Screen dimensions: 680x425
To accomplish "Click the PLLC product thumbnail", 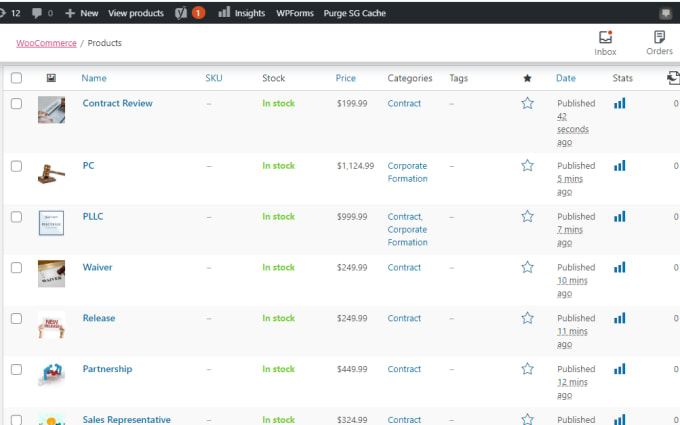I will pos(51,223).
